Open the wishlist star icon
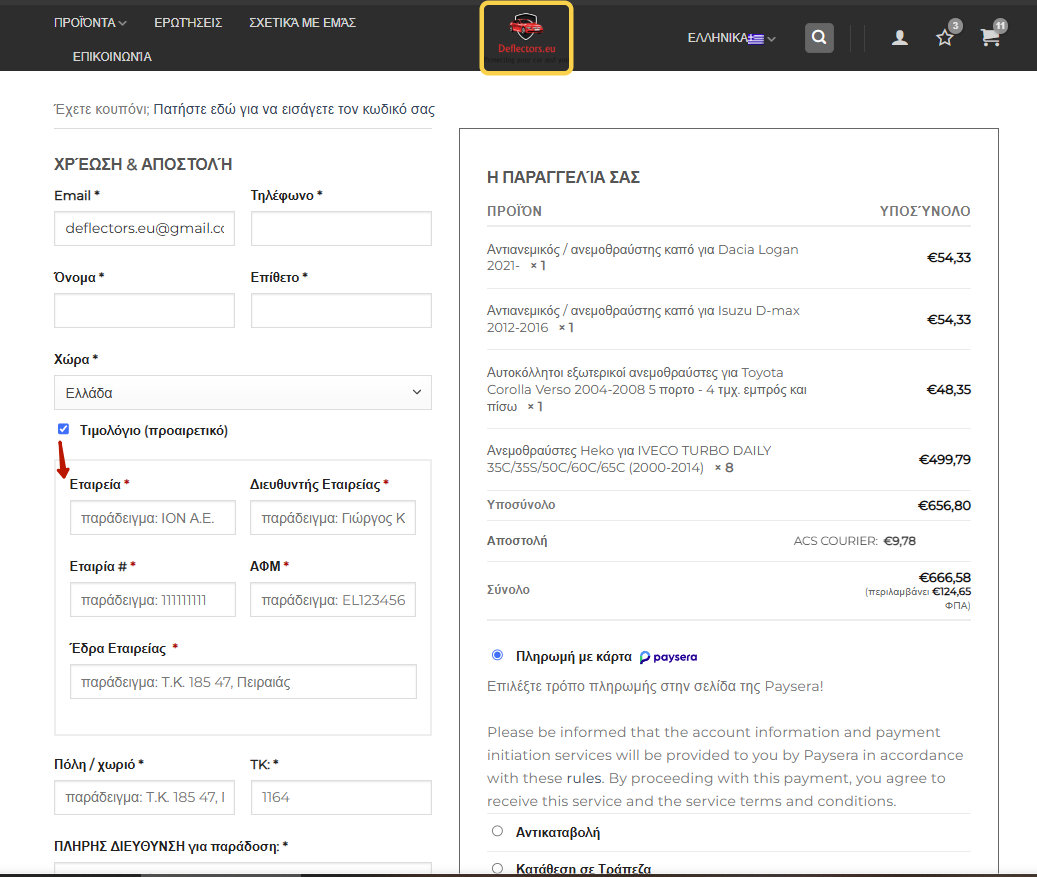 (x=944, y=38)
